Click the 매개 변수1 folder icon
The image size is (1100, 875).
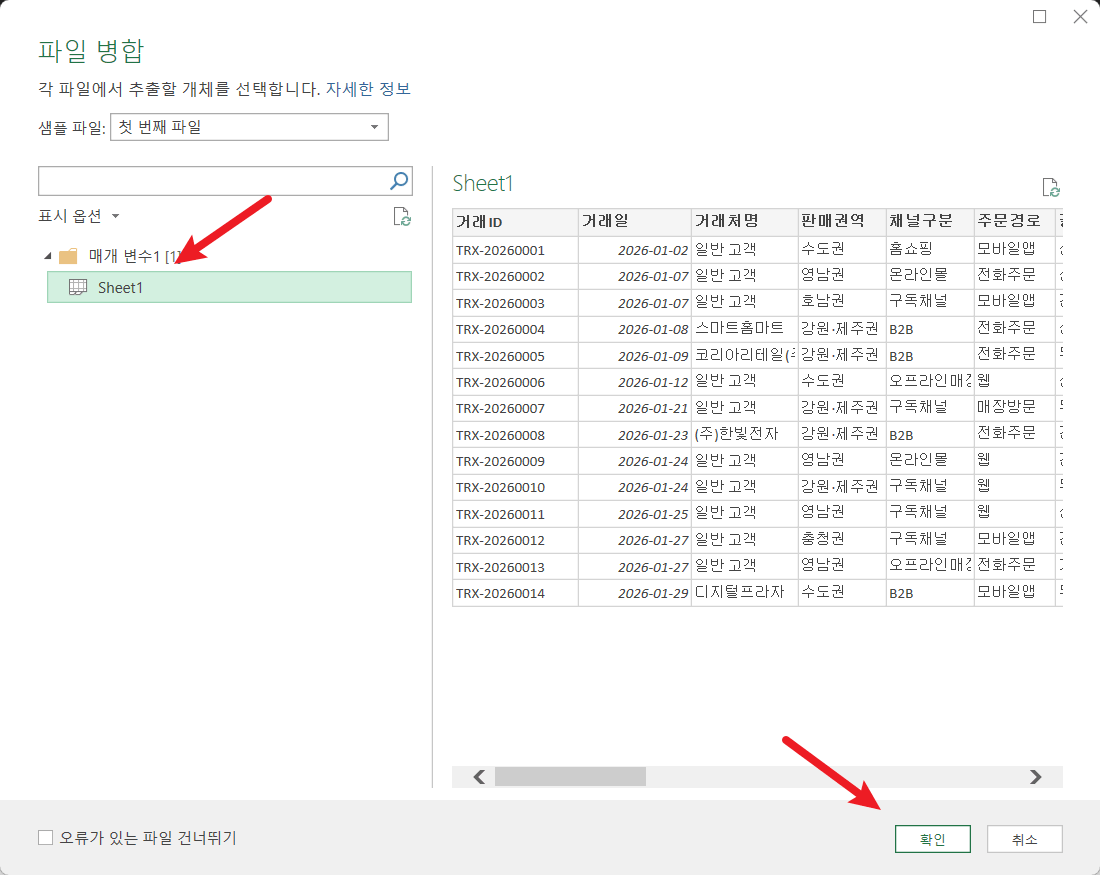[68, 256]
